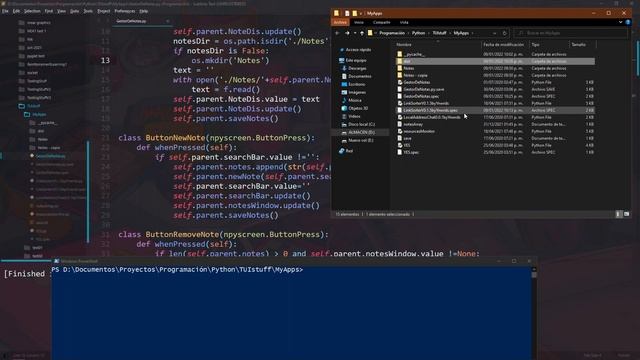Open Imágenes in Explorer sidebar

pyautogui.click(x=353, y=92)
